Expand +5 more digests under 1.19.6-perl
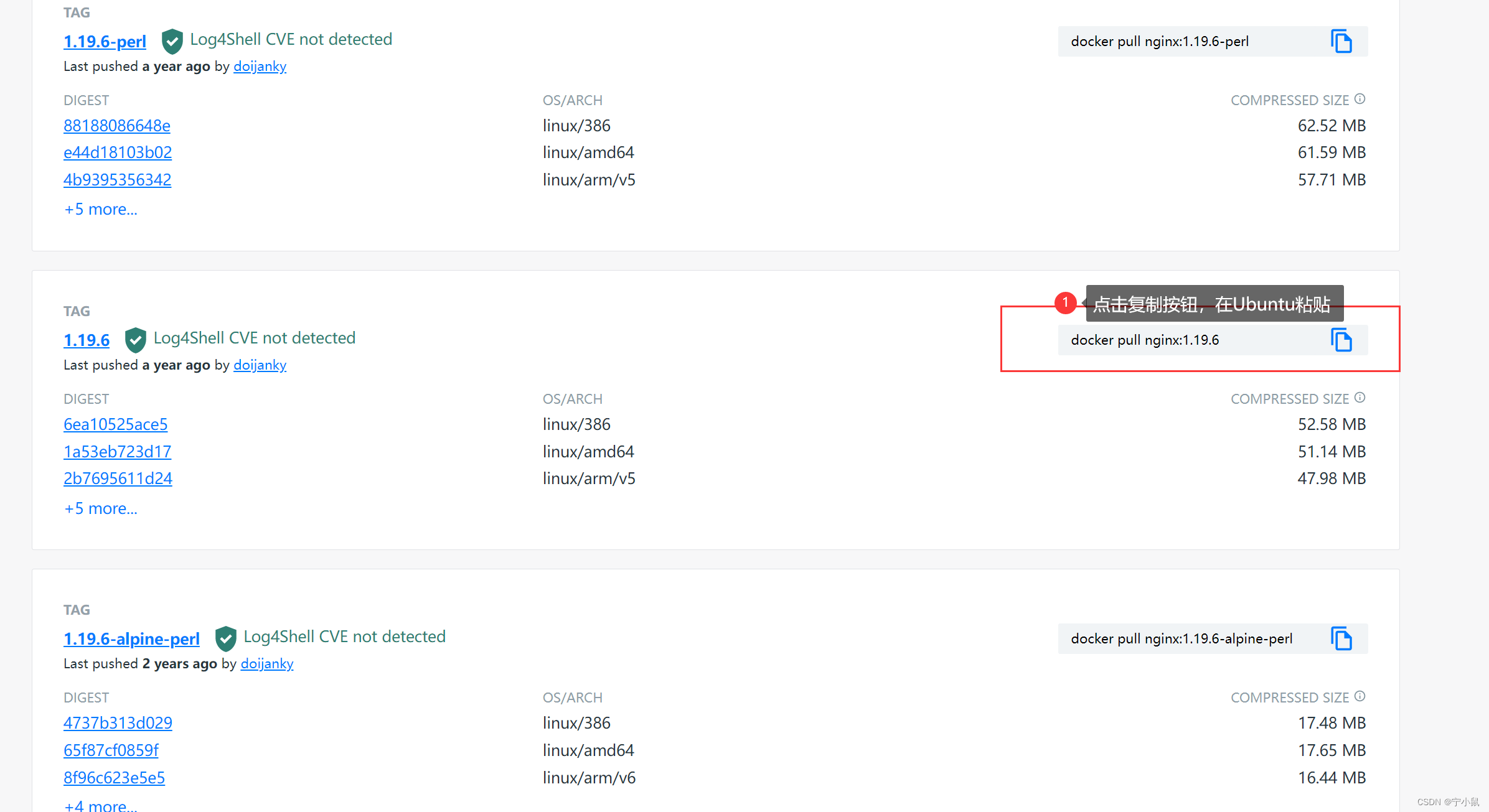 (x=101, y=210)
